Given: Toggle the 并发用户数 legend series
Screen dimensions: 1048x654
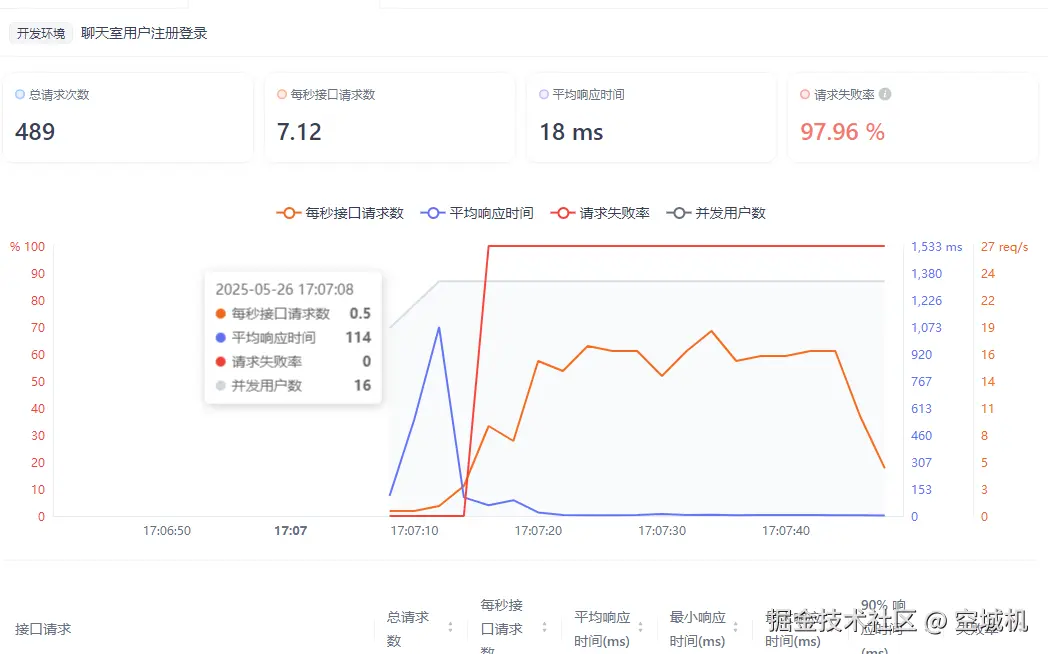Looking at the screenshot, I should tap(716, 213).
